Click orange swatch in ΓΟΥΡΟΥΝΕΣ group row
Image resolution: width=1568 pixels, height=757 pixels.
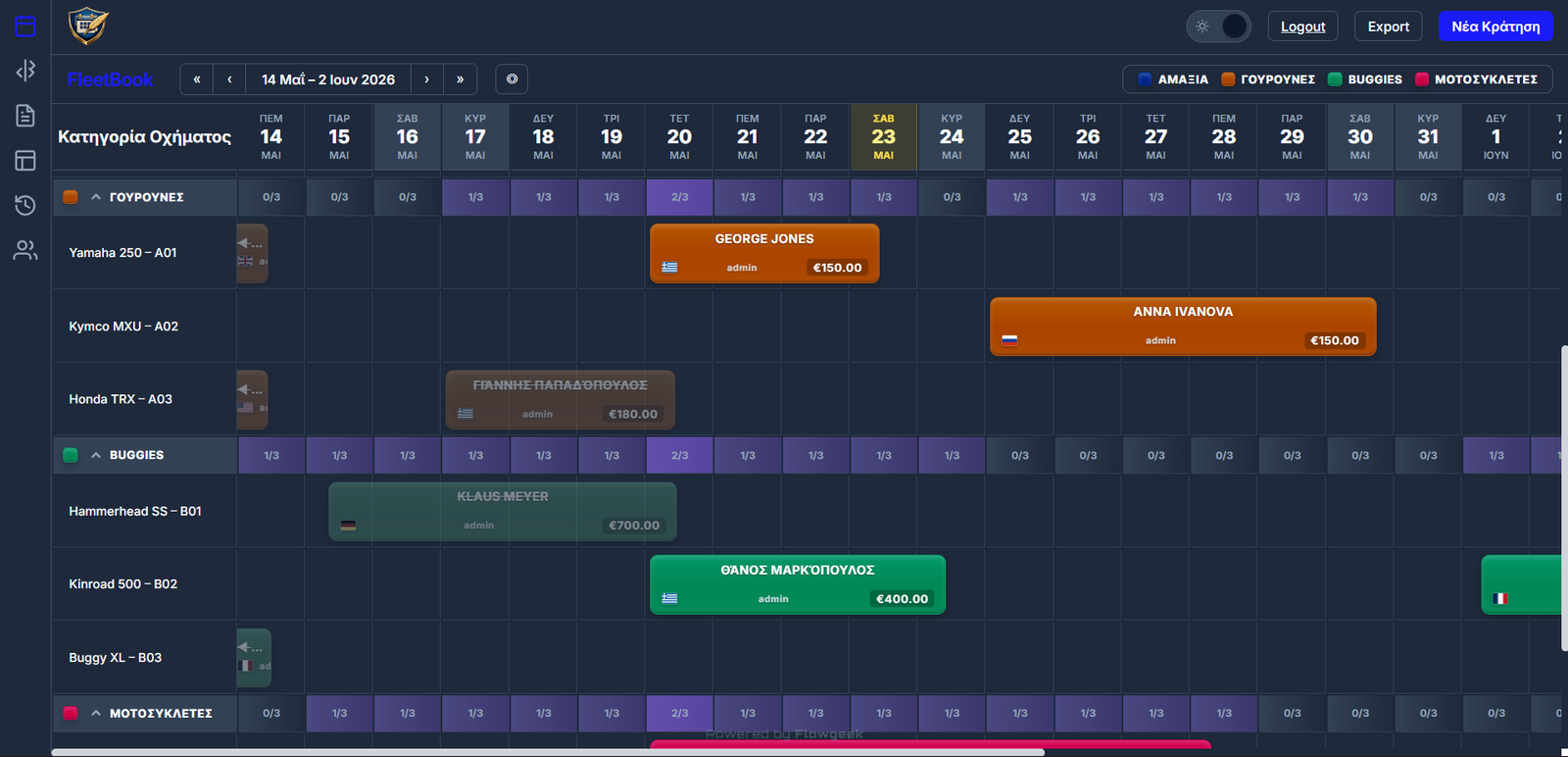71,197
